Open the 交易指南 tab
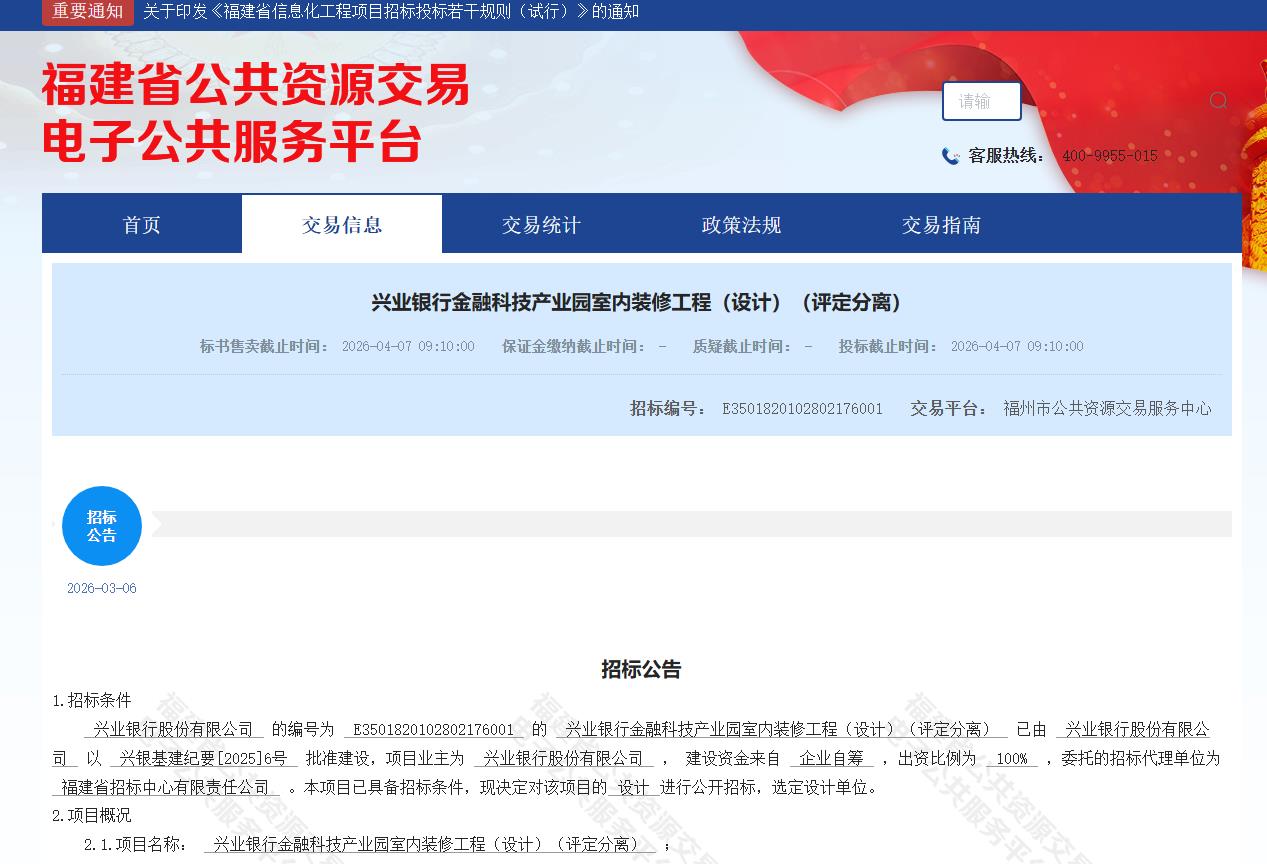 [x=941, y=225]
